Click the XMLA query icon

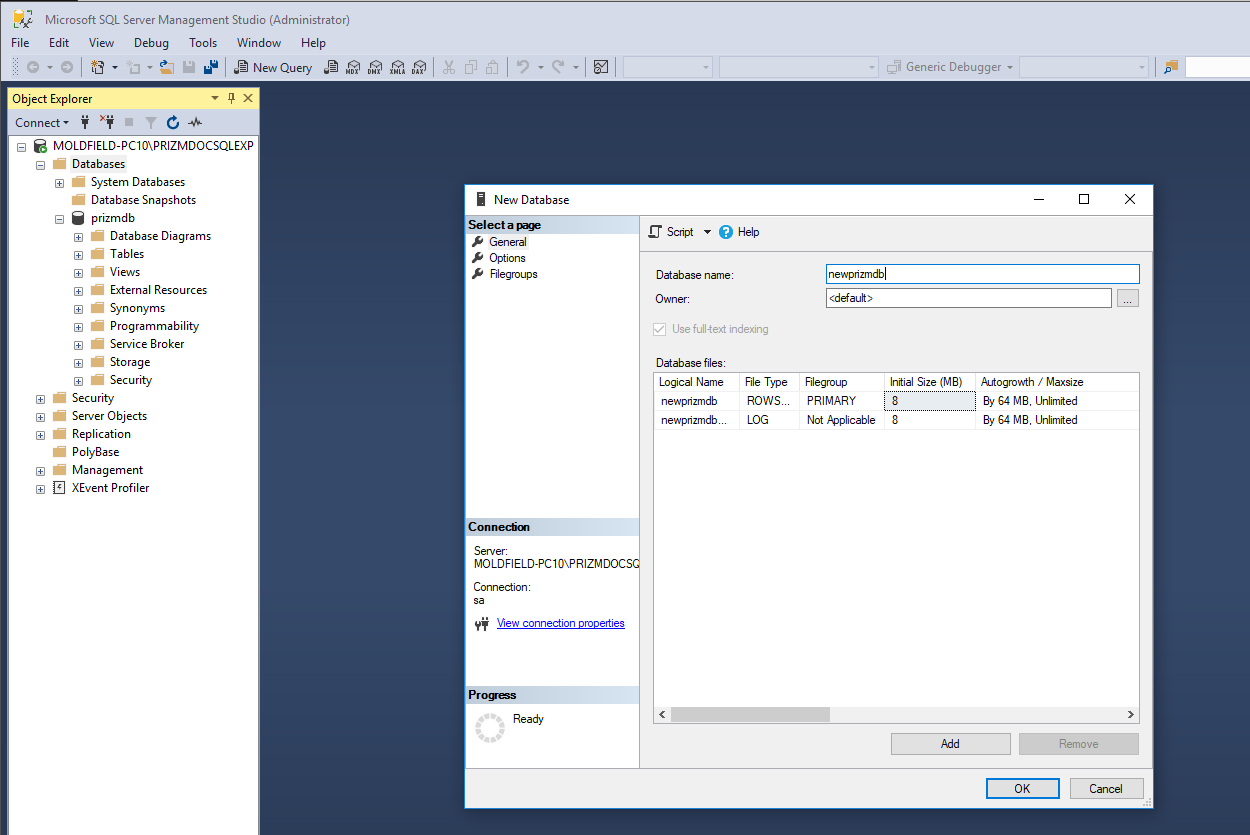[397, 67]
